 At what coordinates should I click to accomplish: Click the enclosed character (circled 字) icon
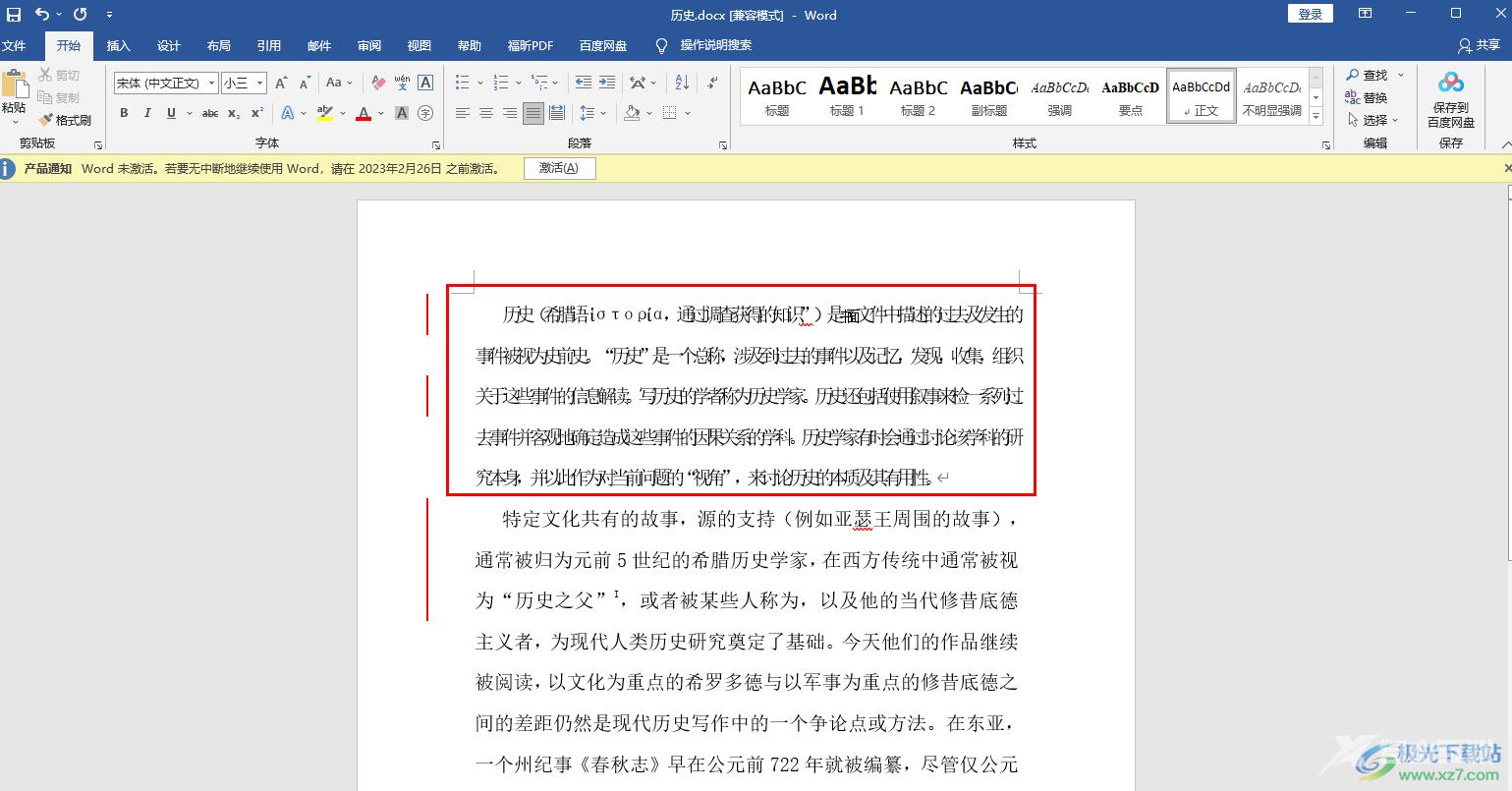click(425, 113)
